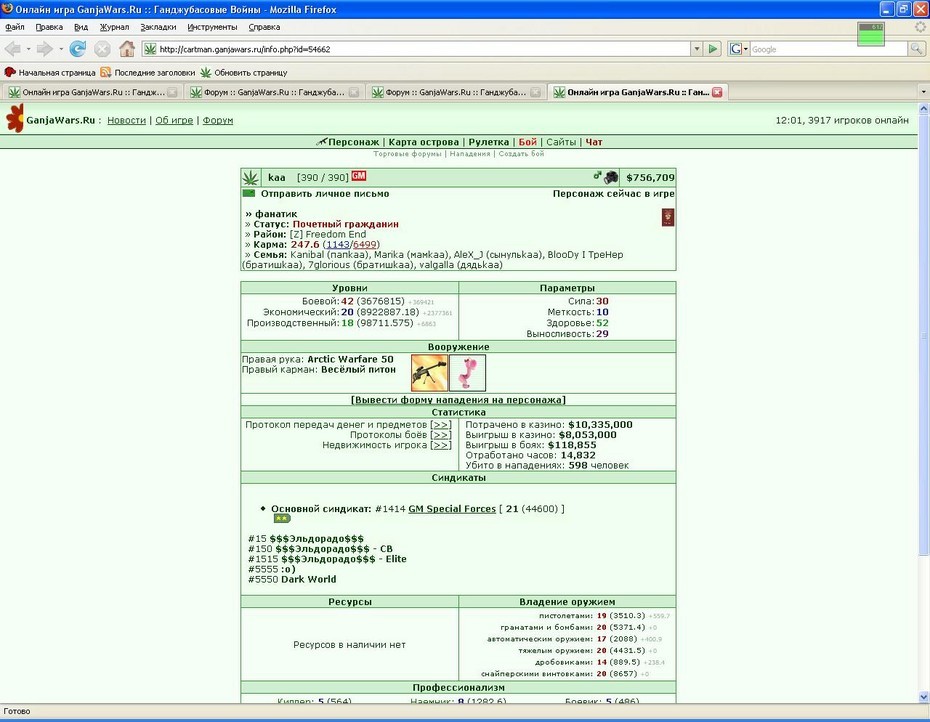
Task: Open the Форум link in header
Action: click(x=218, y=120)
